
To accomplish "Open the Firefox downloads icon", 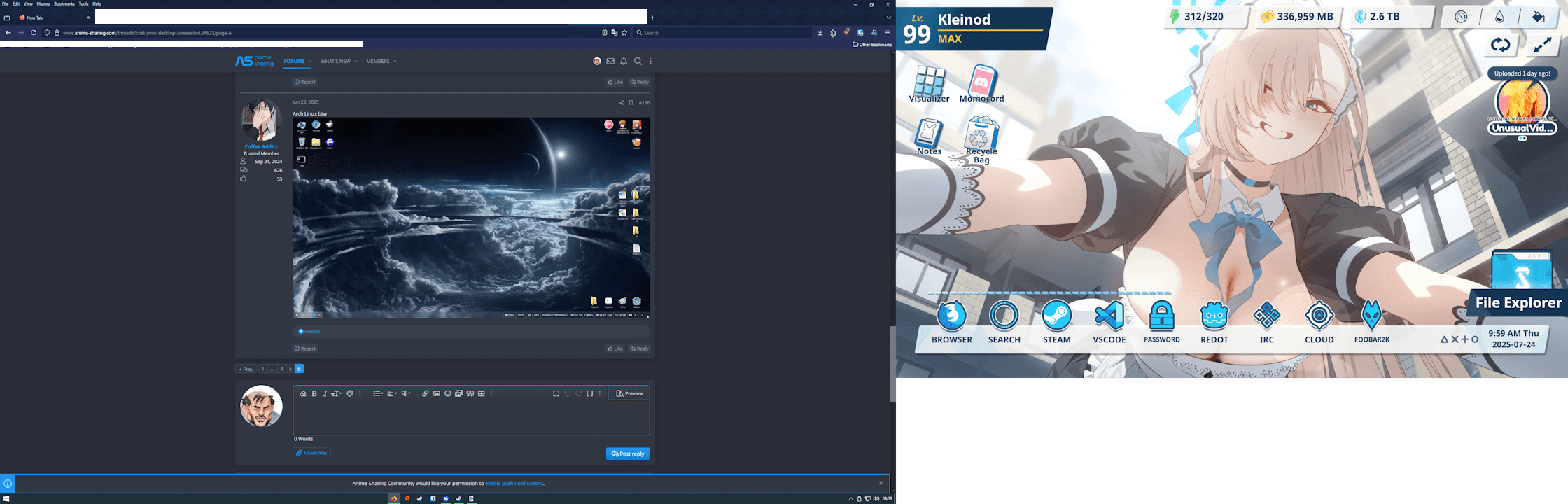I will click(x=820, y=33).
